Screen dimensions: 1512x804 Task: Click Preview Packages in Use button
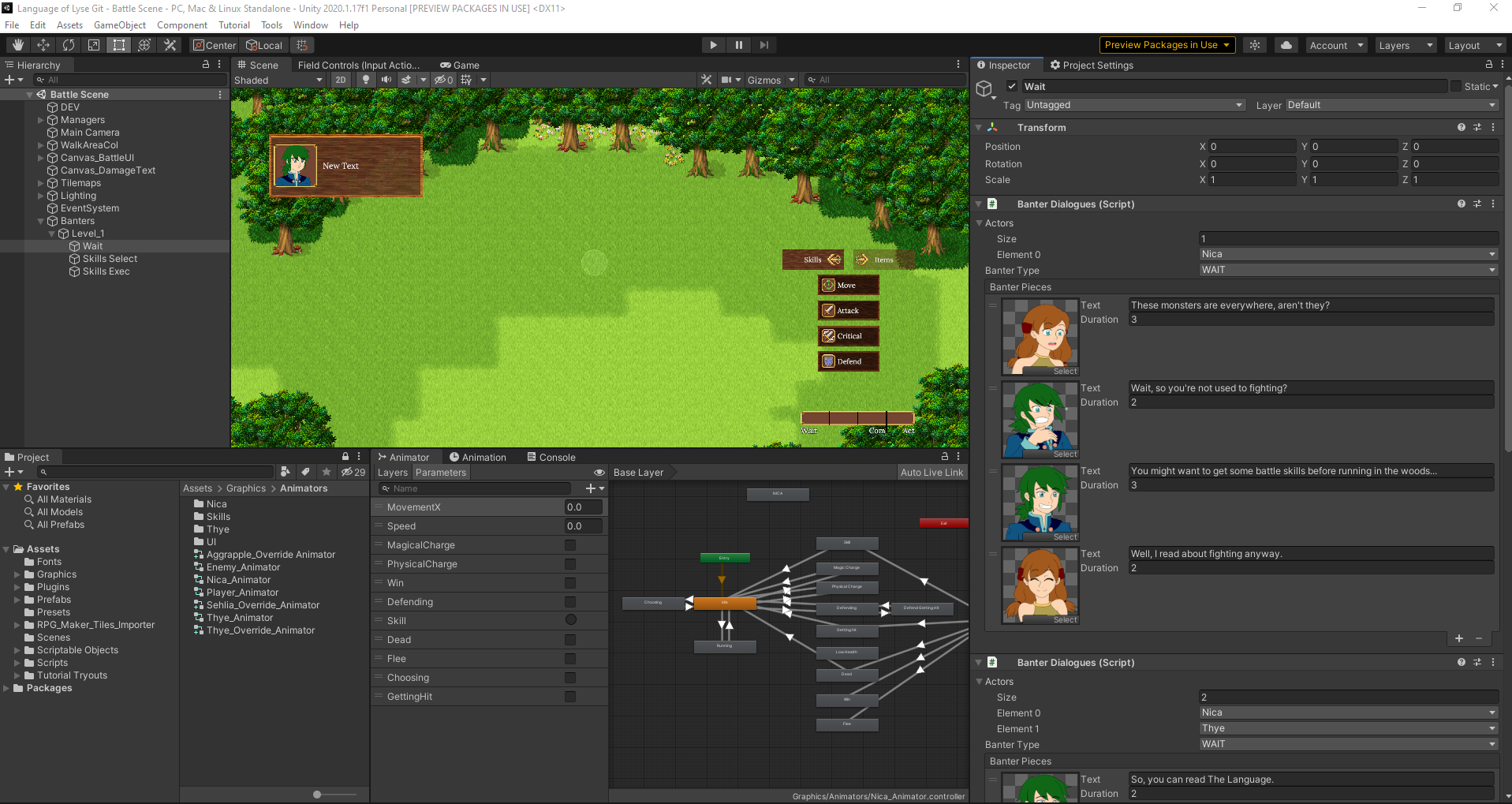[x=1167, y=45]
